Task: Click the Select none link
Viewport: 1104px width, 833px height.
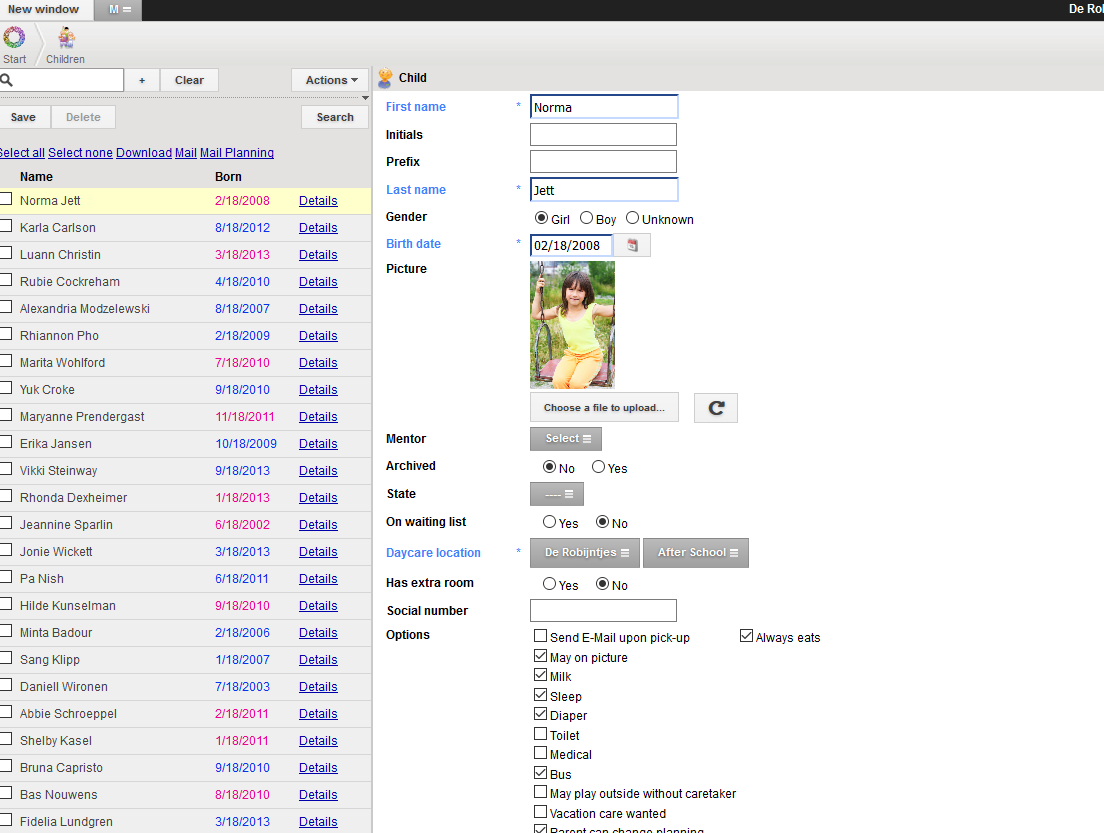Action: point(80,153)
